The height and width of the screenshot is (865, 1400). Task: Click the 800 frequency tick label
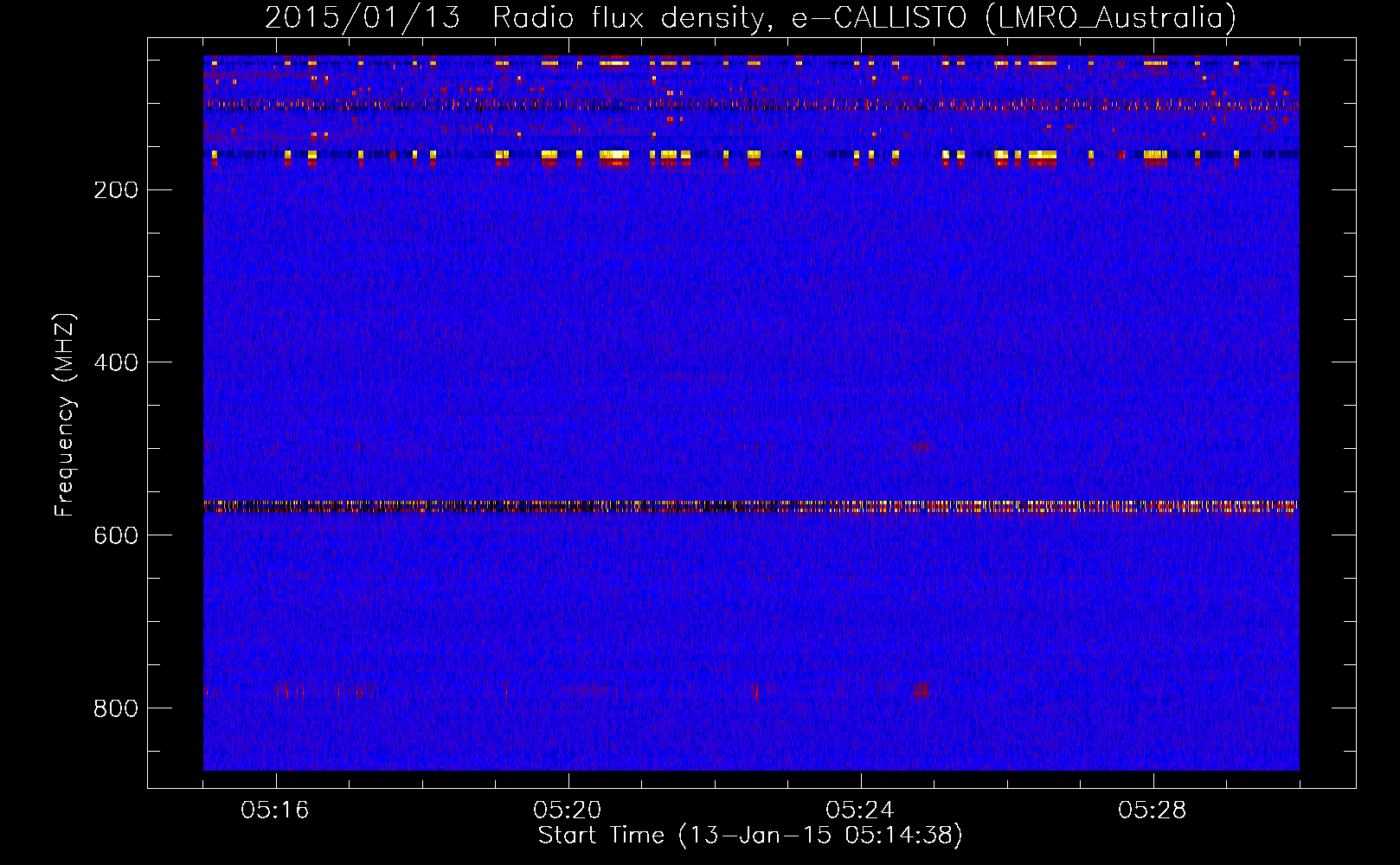[x=116, y=708]
